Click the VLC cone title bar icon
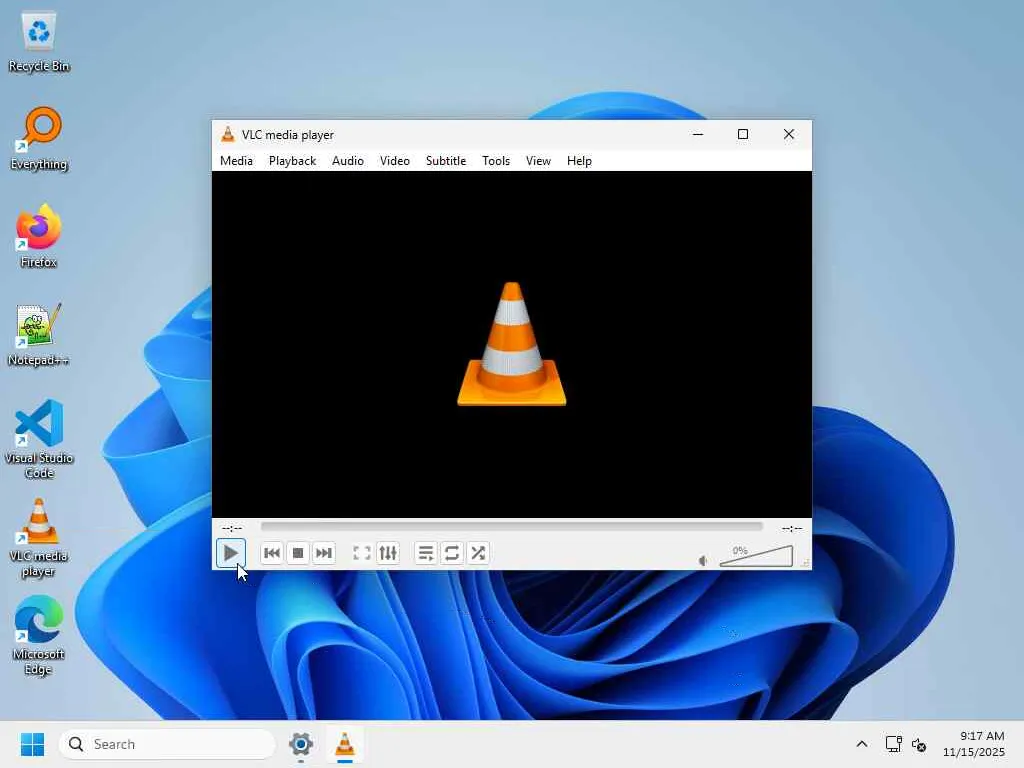Screen dimensions: 1024x768 [x=228, y=135]
